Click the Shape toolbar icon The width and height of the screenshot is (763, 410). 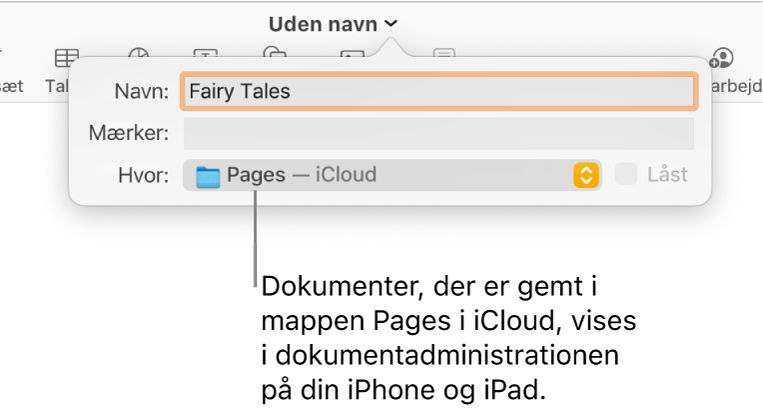point(273,54)
